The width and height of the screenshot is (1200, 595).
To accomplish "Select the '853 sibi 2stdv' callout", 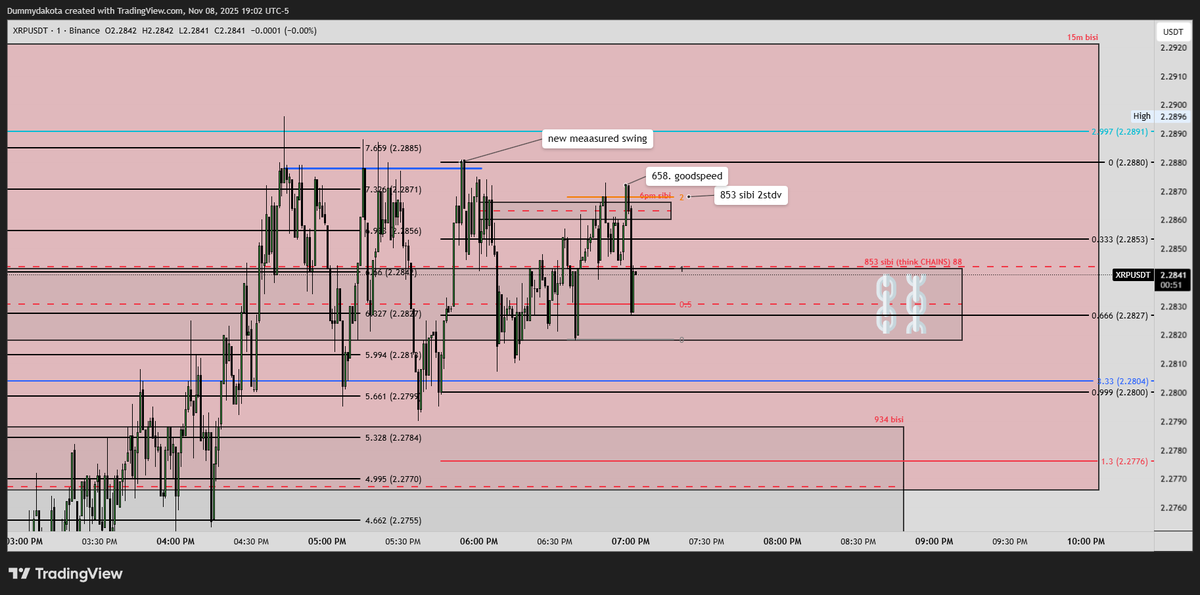I will [x=750, y=195].
